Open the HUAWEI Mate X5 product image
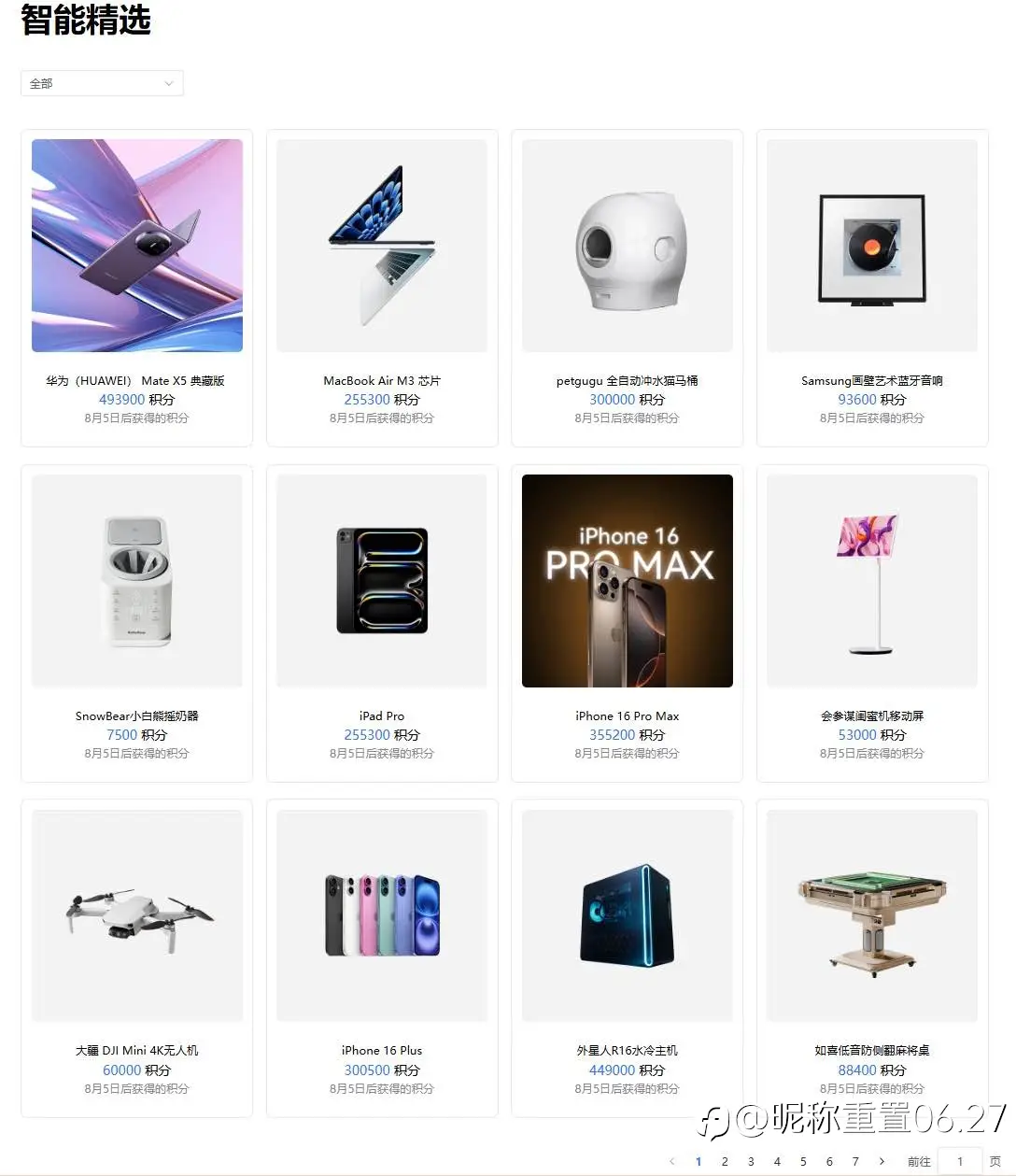This screenshot has width=1016, height=1176. pos(137,246)
